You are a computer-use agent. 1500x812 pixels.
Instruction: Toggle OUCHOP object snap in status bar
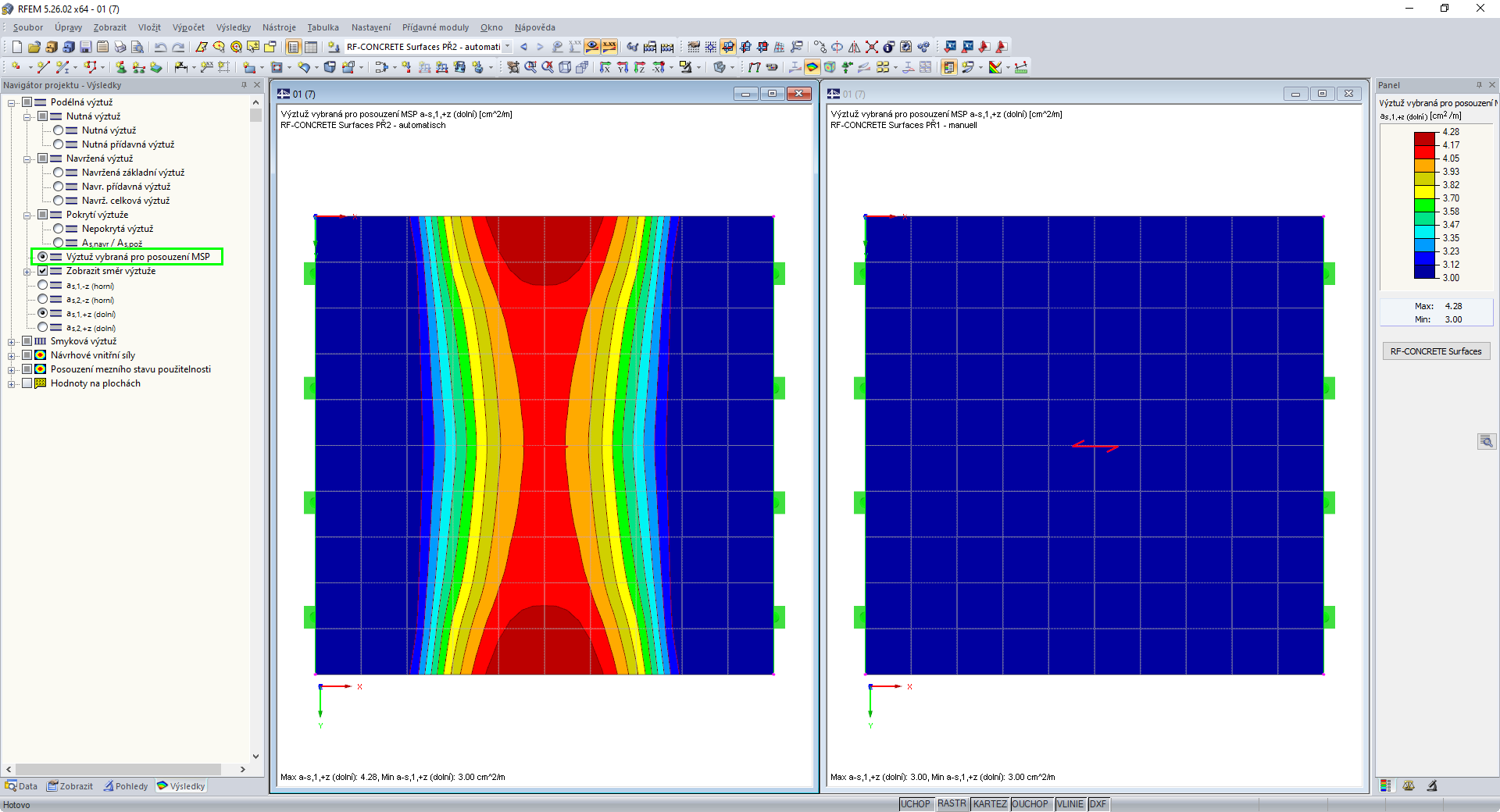point(1030,804)
